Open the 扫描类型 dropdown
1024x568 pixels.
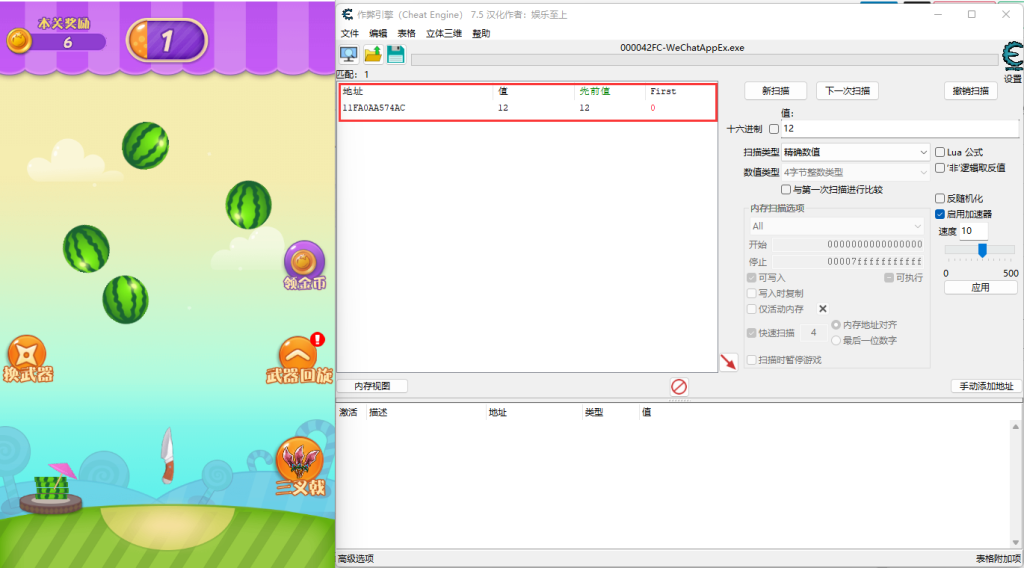pos(856,152)
